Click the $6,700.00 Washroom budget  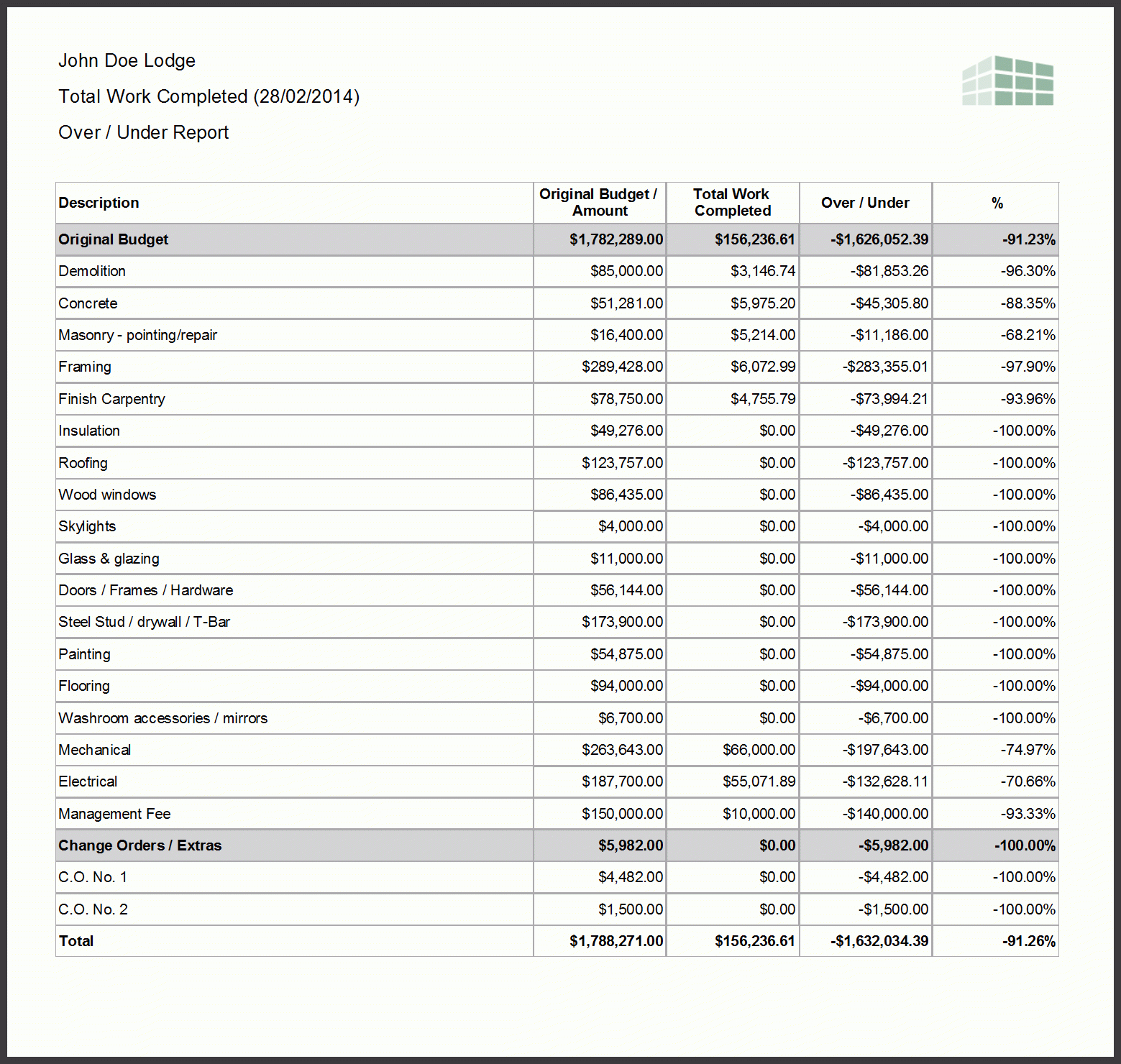click(631, 718)
